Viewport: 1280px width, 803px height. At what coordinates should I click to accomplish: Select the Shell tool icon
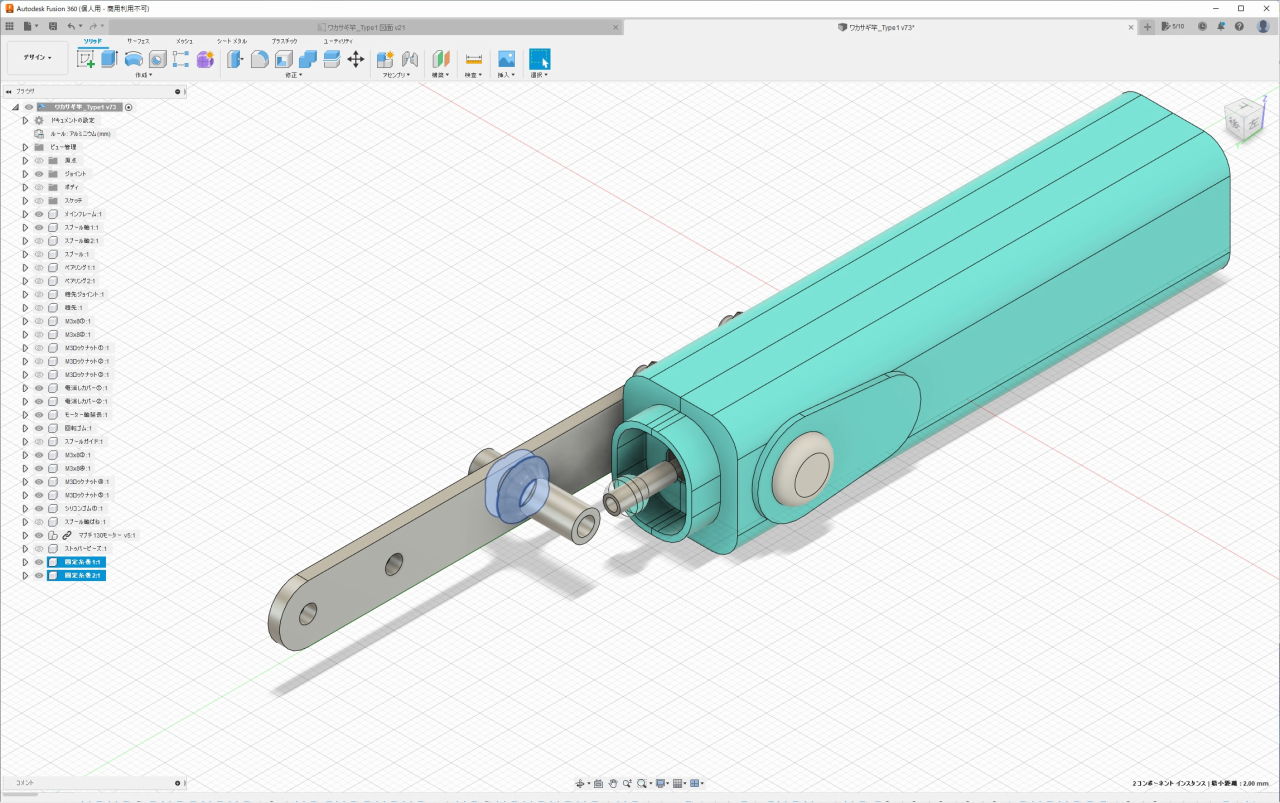coord(283,59)
